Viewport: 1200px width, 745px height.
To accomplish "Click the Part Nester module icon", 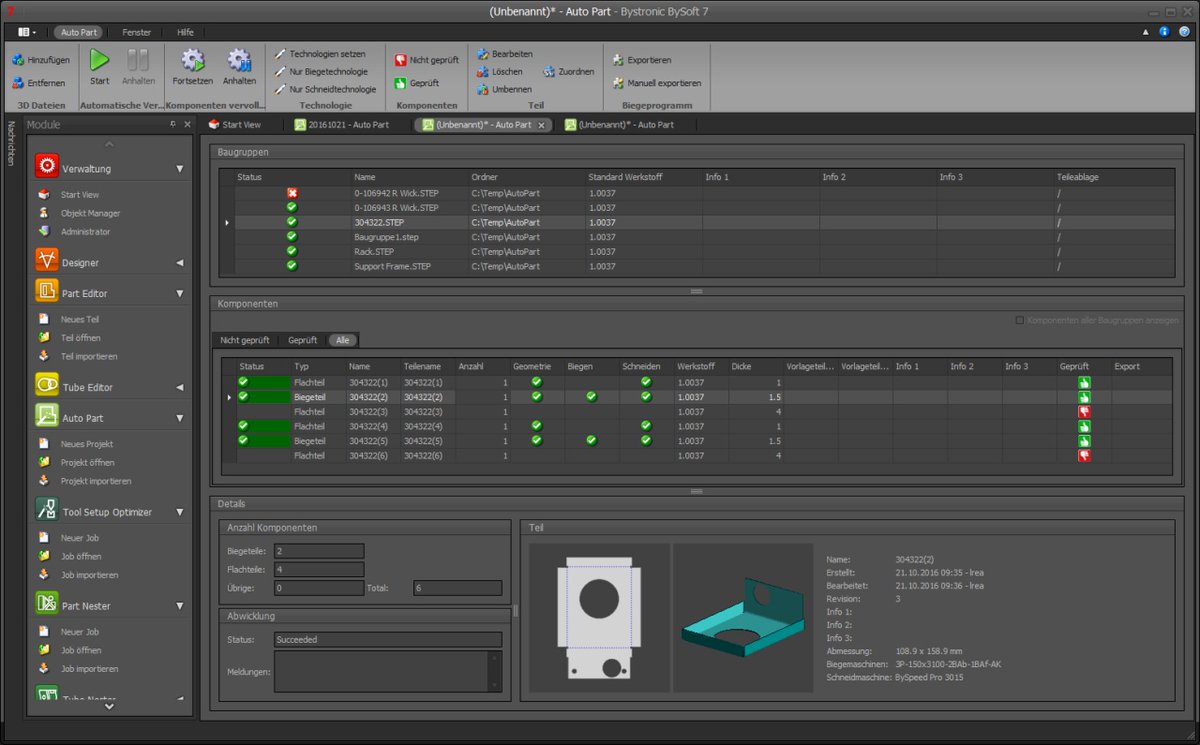I will (47, 605).
